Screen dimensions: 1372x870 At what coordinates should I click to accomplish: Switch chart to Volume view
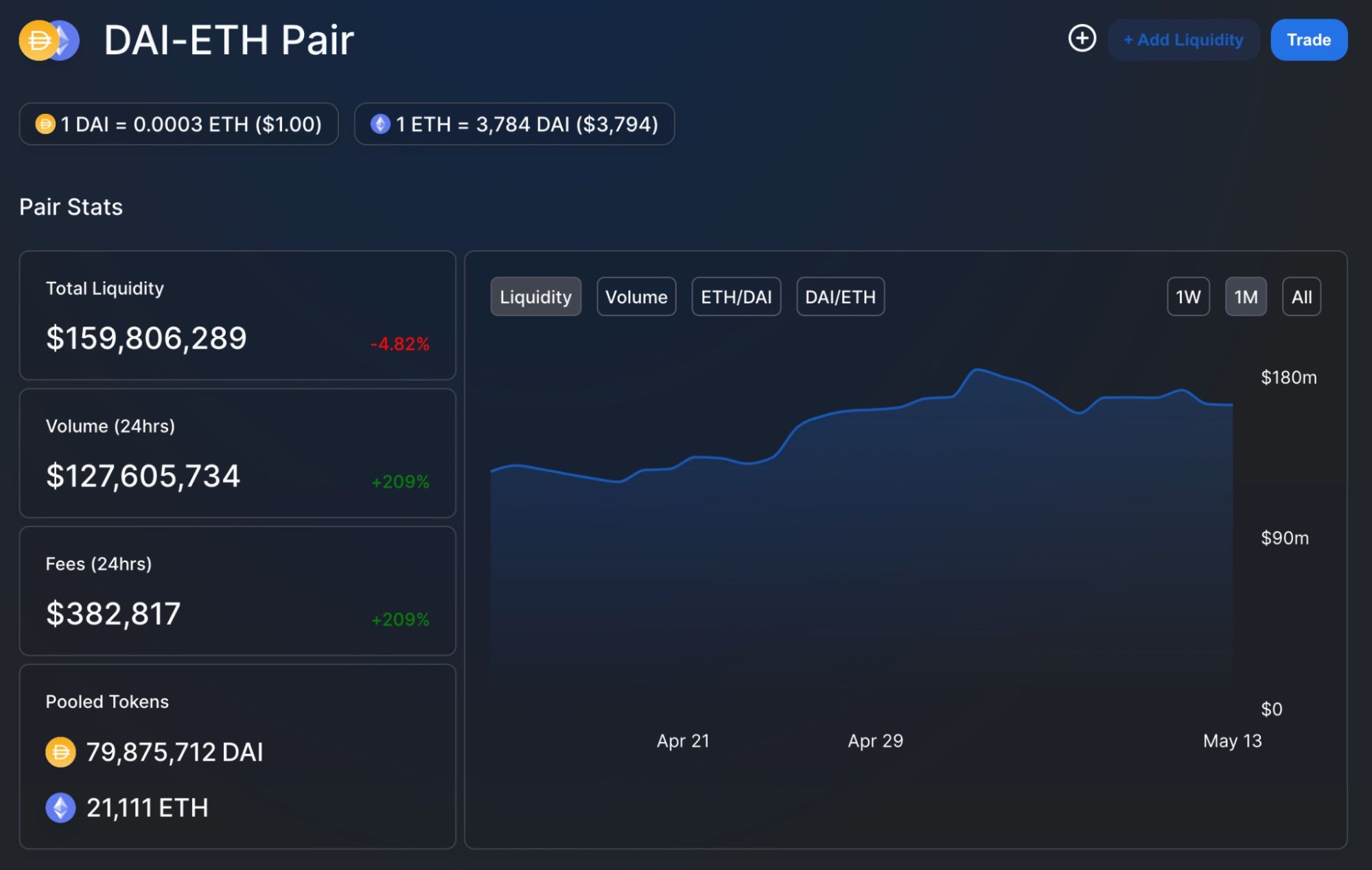[636, 297]
